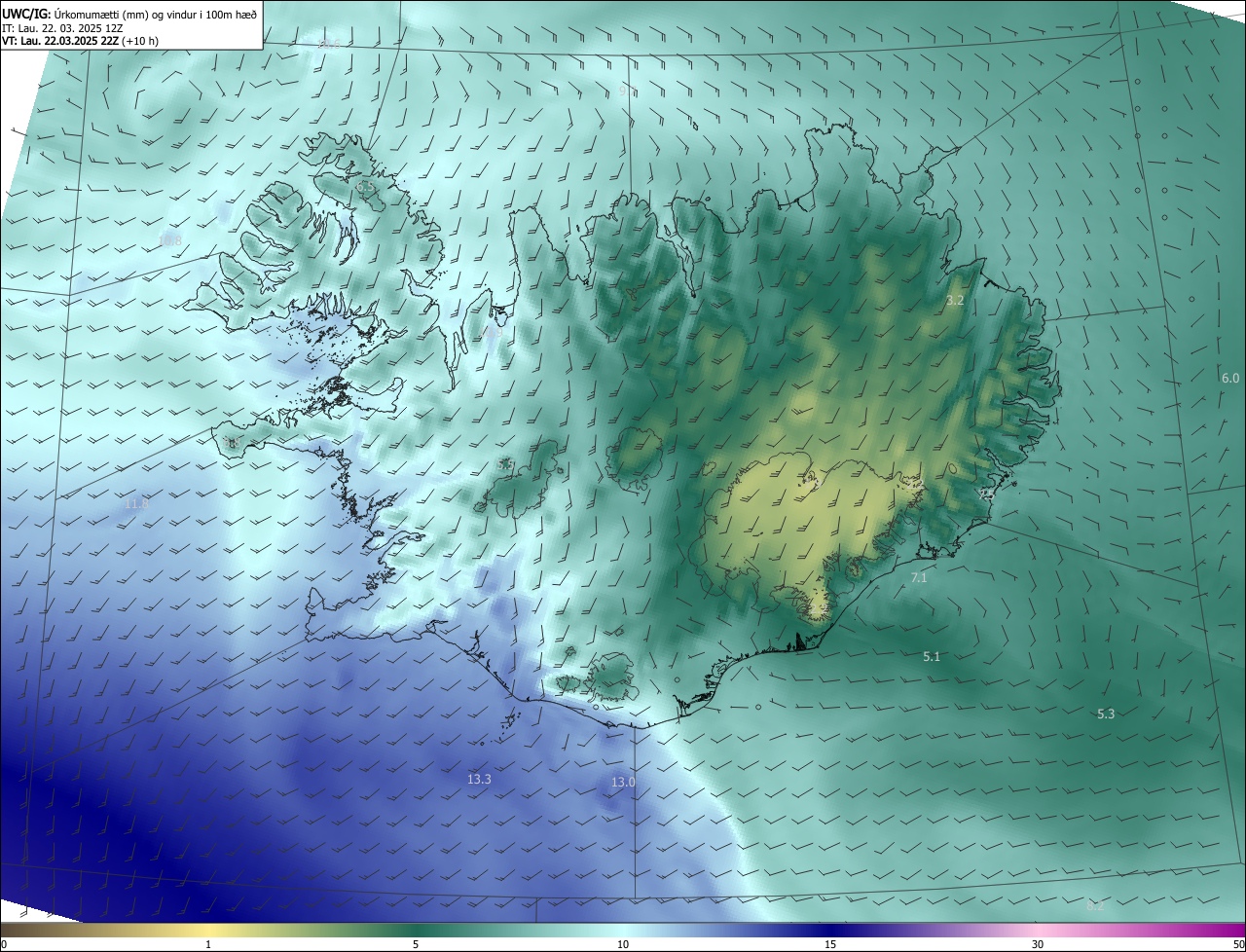Image resolution: width=1246 pixels, height=952 pixels.
Task: Click the 10.8 value label on the map
Action: click(x=169, y=240)
